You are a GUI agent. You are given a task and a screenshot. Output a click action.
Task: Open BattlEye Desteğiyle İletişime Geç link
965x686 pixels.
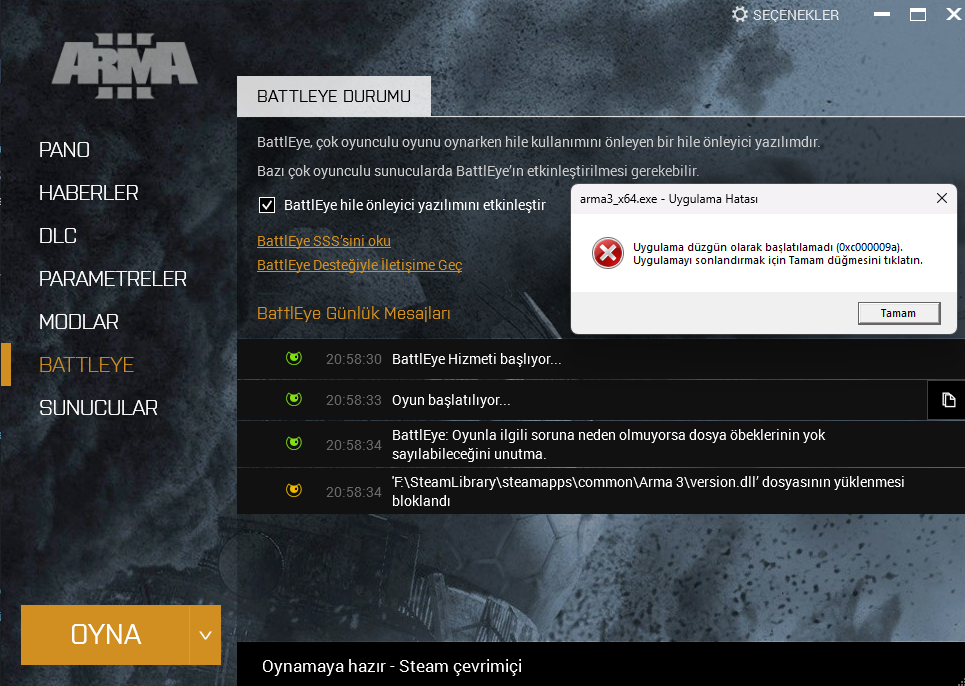point(359,265)
